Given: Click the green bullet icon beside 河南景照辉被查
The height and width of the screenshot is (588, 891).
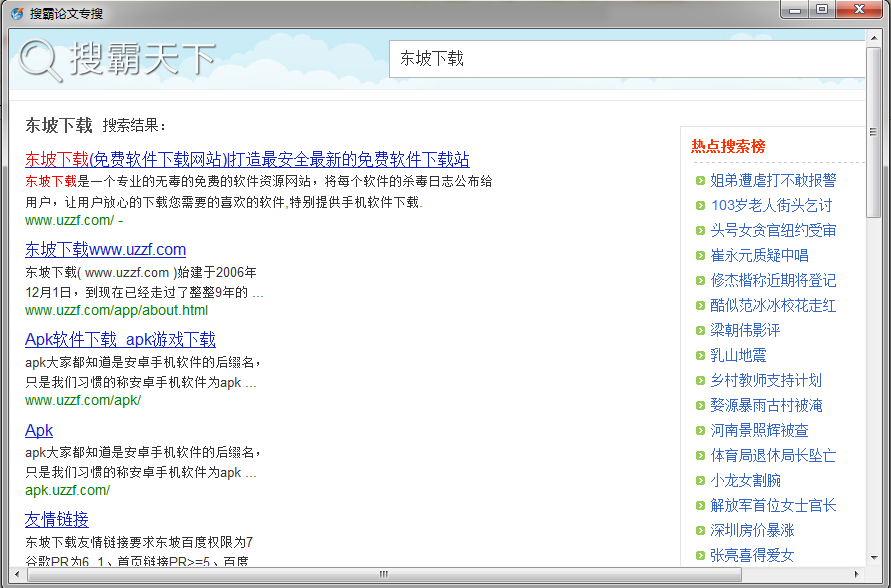Looking at the screenshot, I should (x=700, y=431).
